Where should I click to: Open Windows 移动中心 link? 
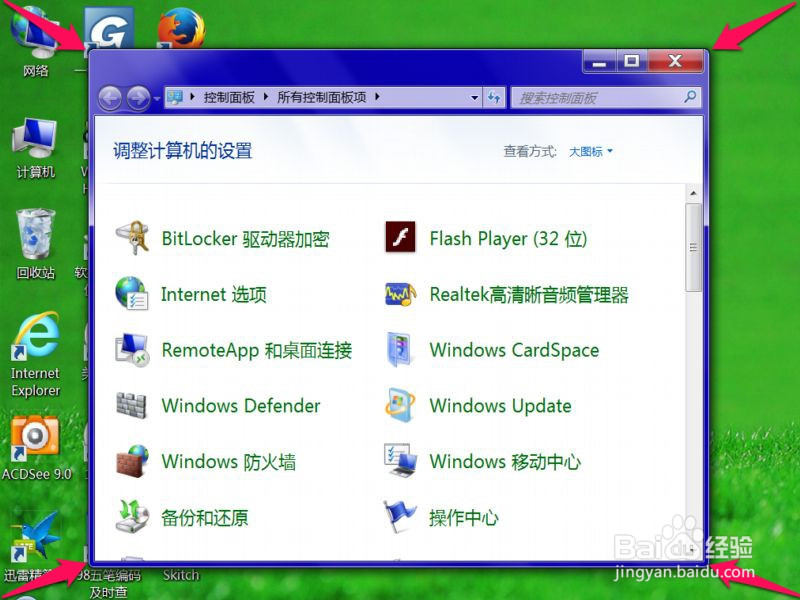[x=505, y=461]
